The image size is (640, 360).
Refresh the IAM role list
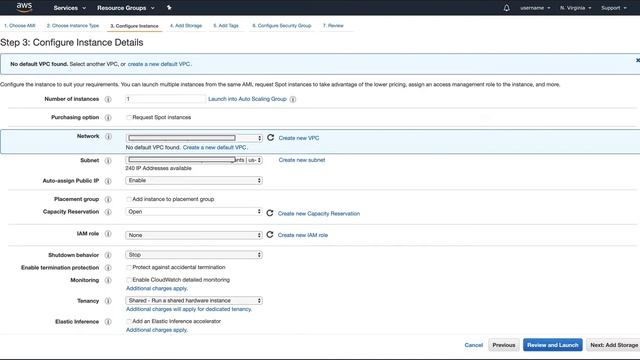point(270,235)
